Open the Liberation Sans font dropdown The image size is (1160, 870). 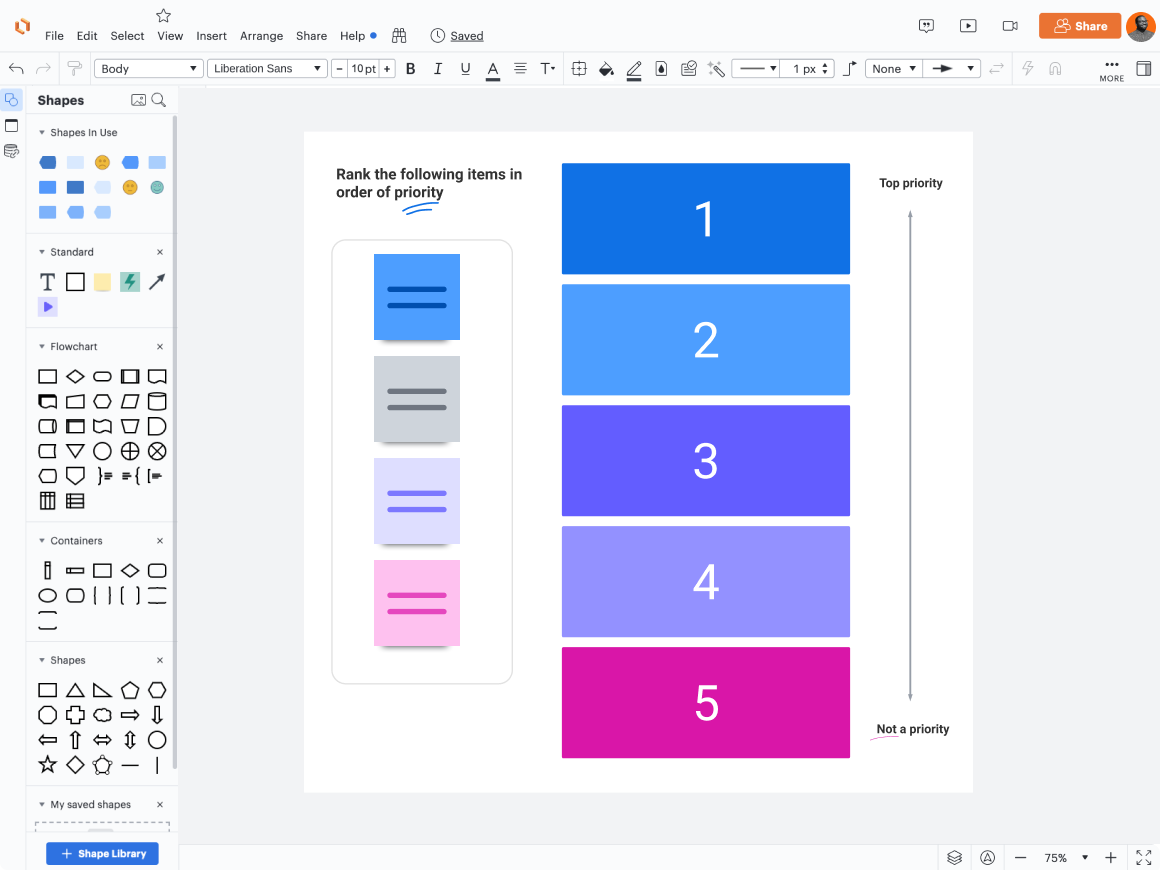(267, 68)
